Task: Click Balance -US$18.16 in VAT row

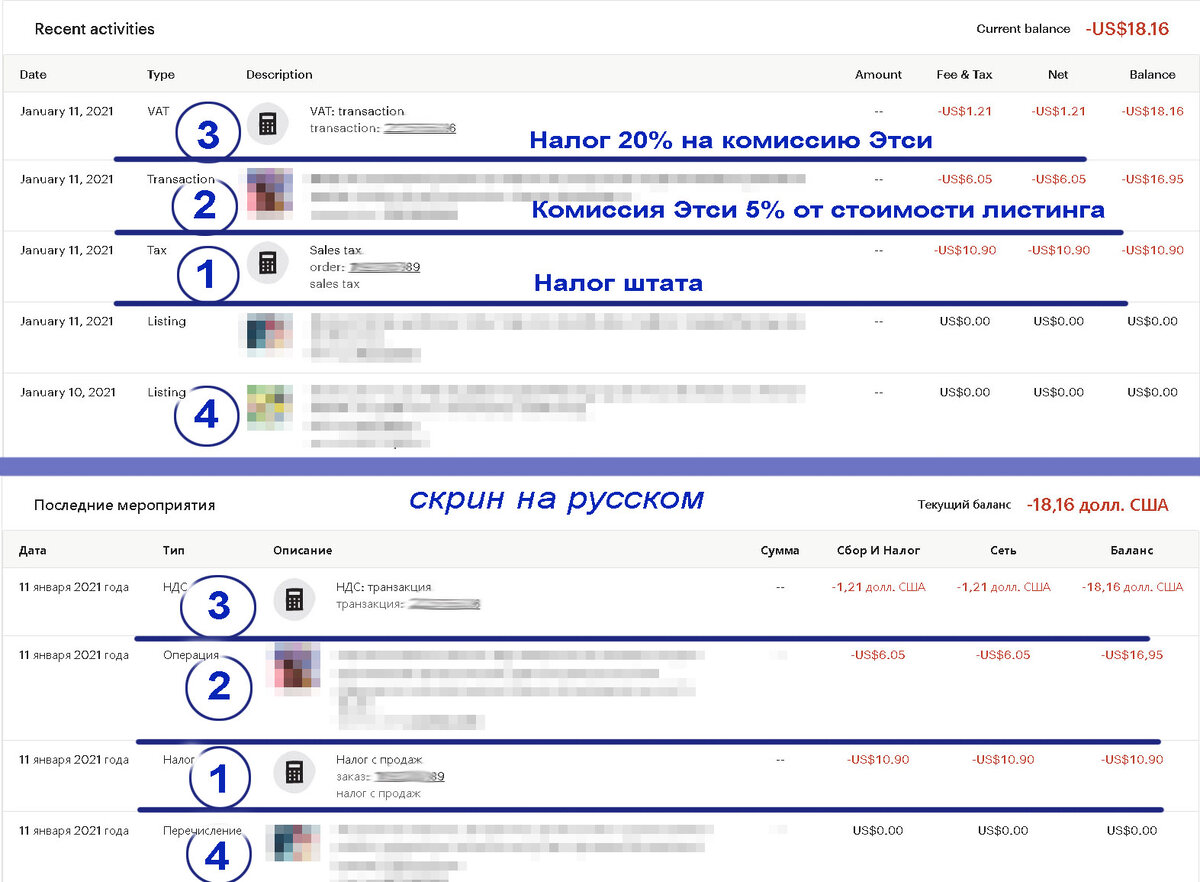Action: [1153, 111]
